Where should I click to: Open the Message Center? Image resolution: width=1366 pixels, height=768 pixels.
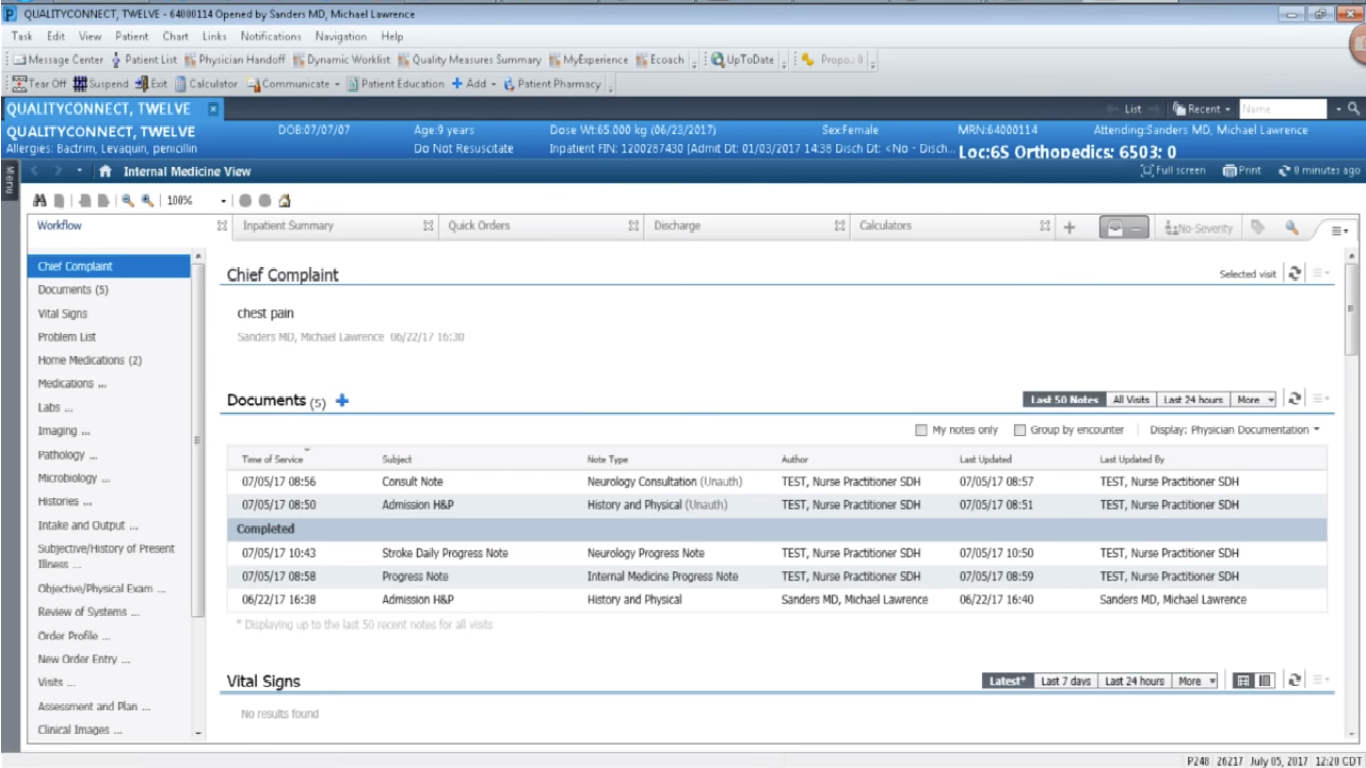point(60,60)
